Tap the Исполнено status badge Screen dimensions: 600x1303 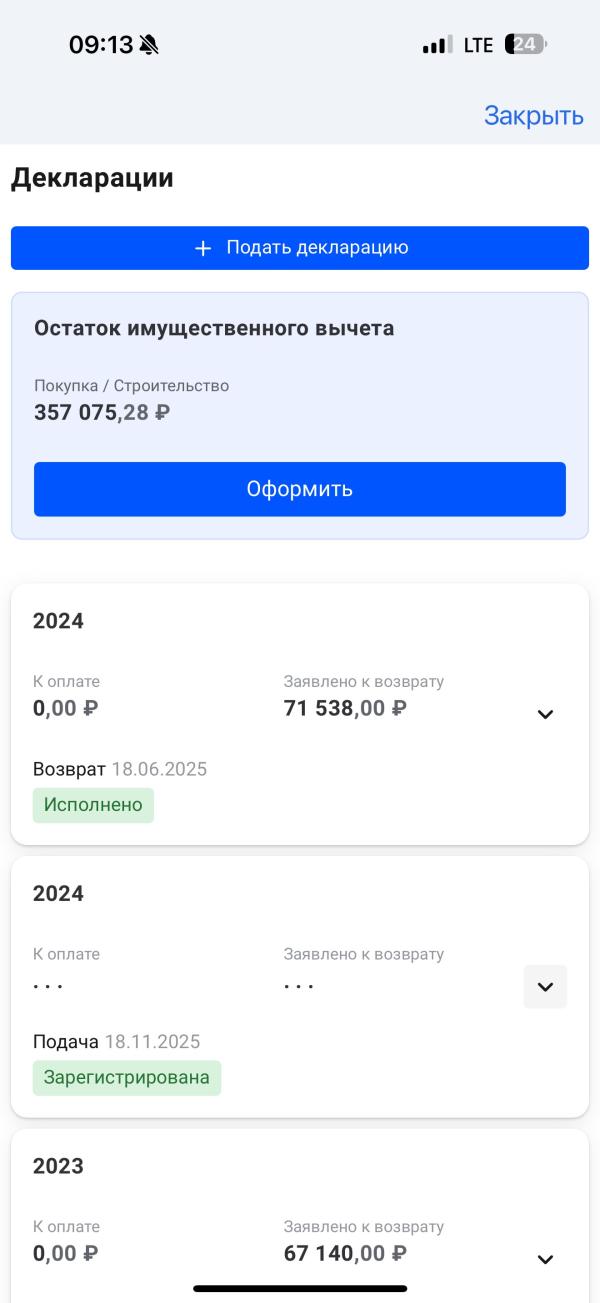93,805
